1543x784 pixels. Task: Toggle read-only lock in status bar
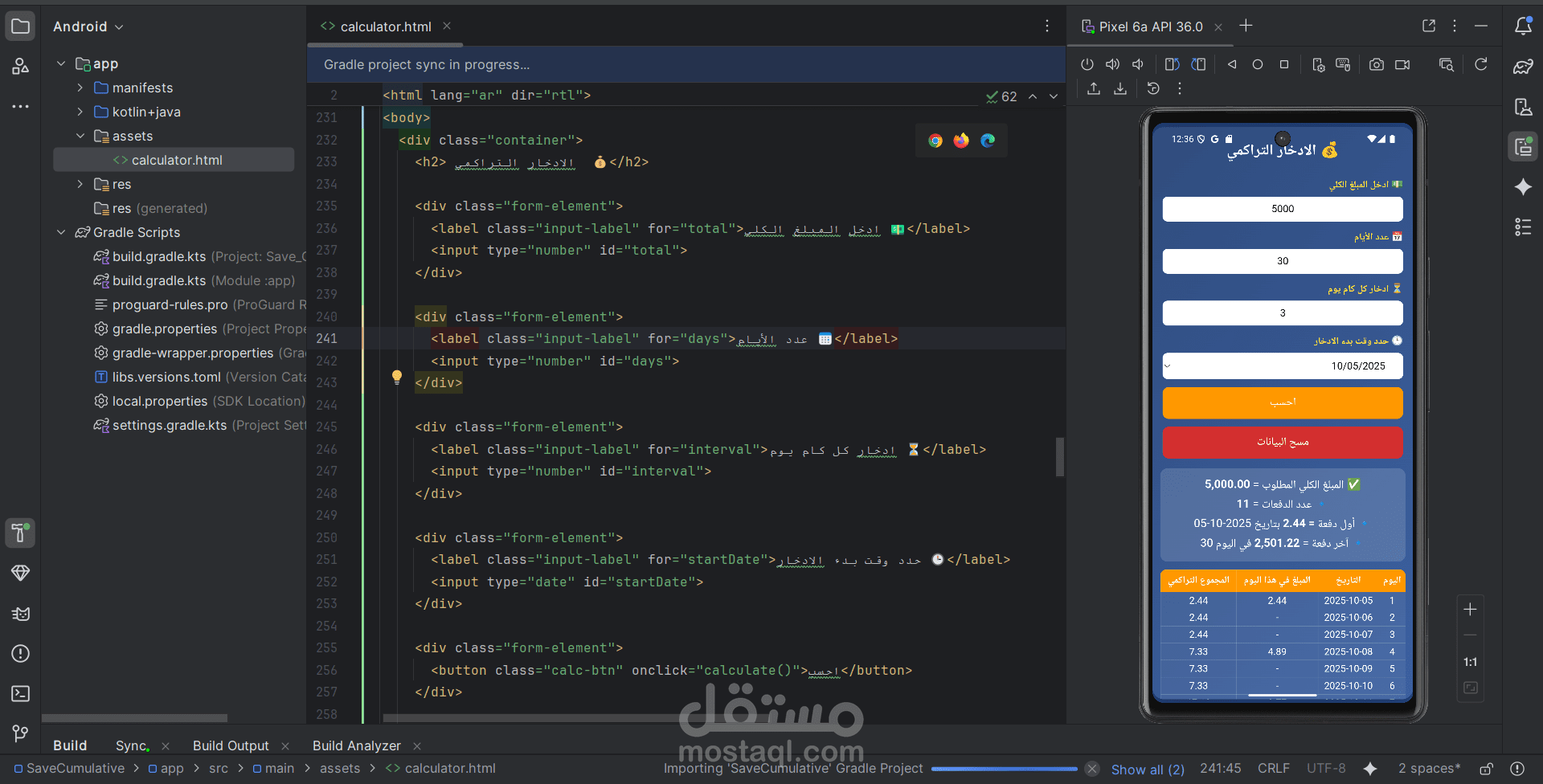tap(1487, 769)
